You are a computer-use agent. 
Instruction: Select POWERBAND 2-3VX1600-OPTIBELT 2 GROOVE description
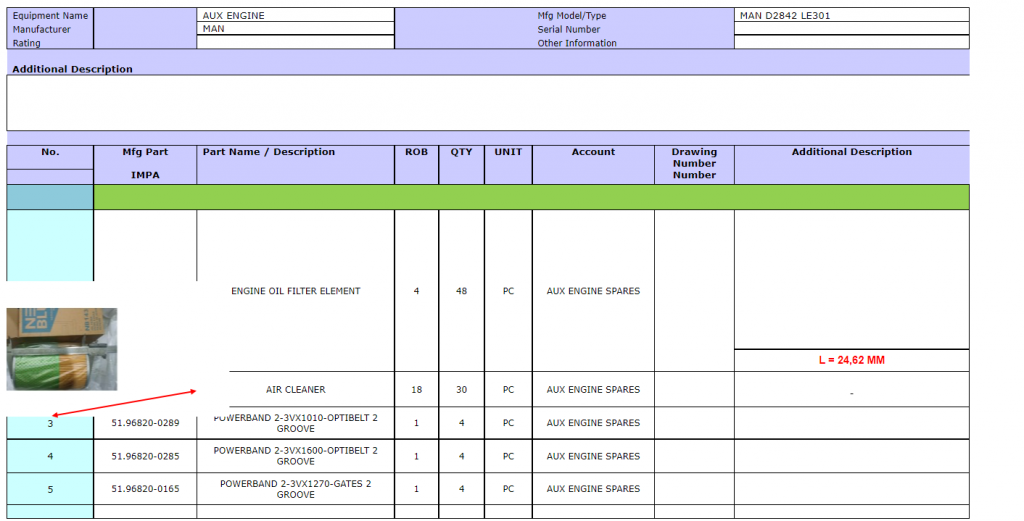tap(295, 456)
